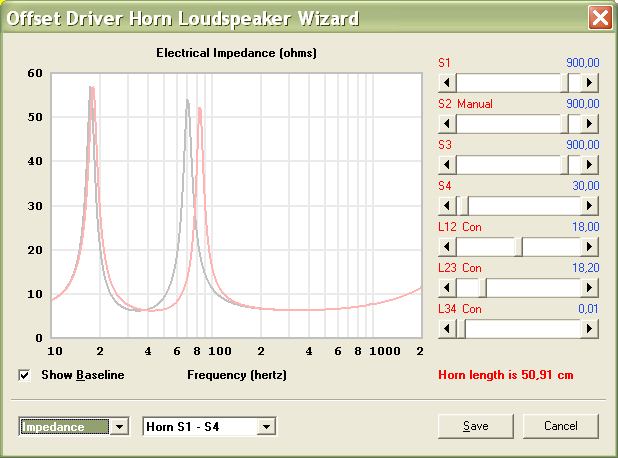The width and height of the screenshot is (618, 458).
Task: Click the S2 slider right arrow
Action: (x=589, y=124)
